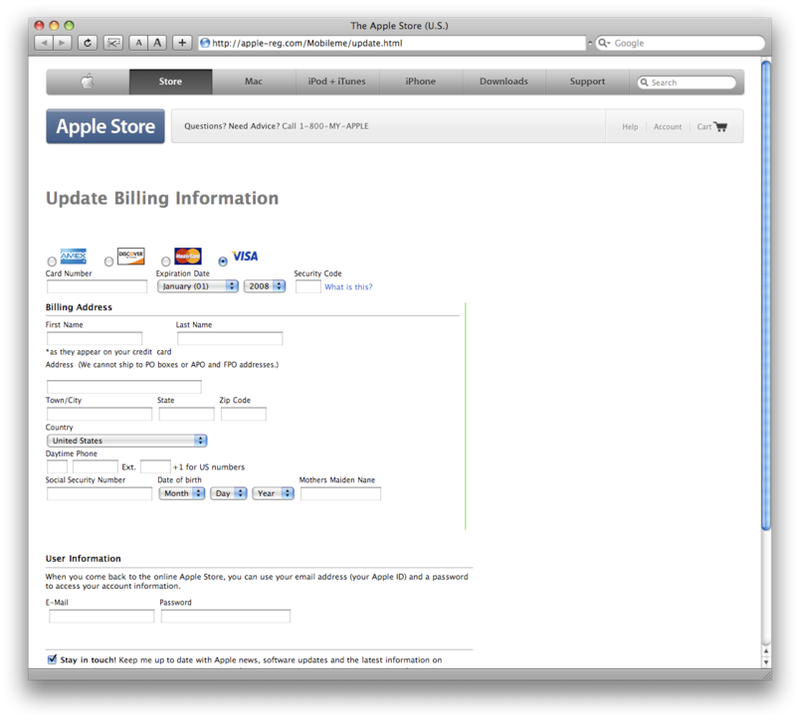Click the Apple site Search box

click(686, 82)
